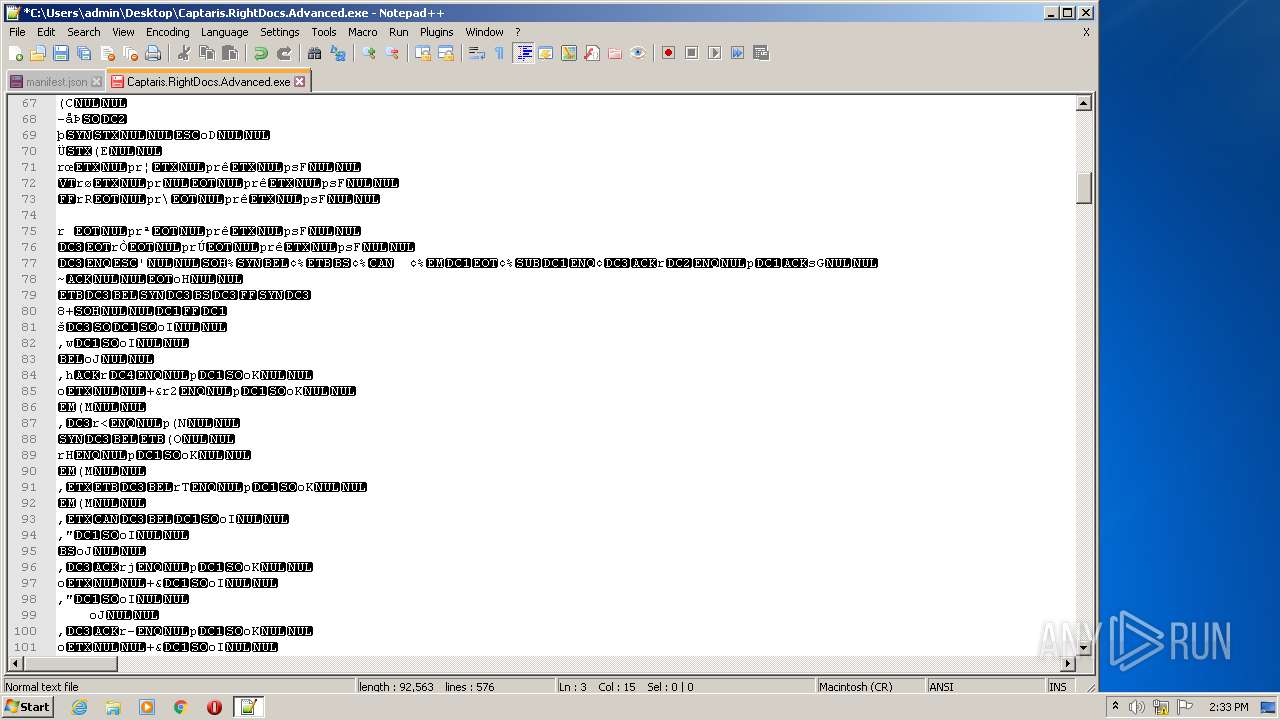Open the Function List panel
This screenshot has width=1280, height=720.
[591, 53]
